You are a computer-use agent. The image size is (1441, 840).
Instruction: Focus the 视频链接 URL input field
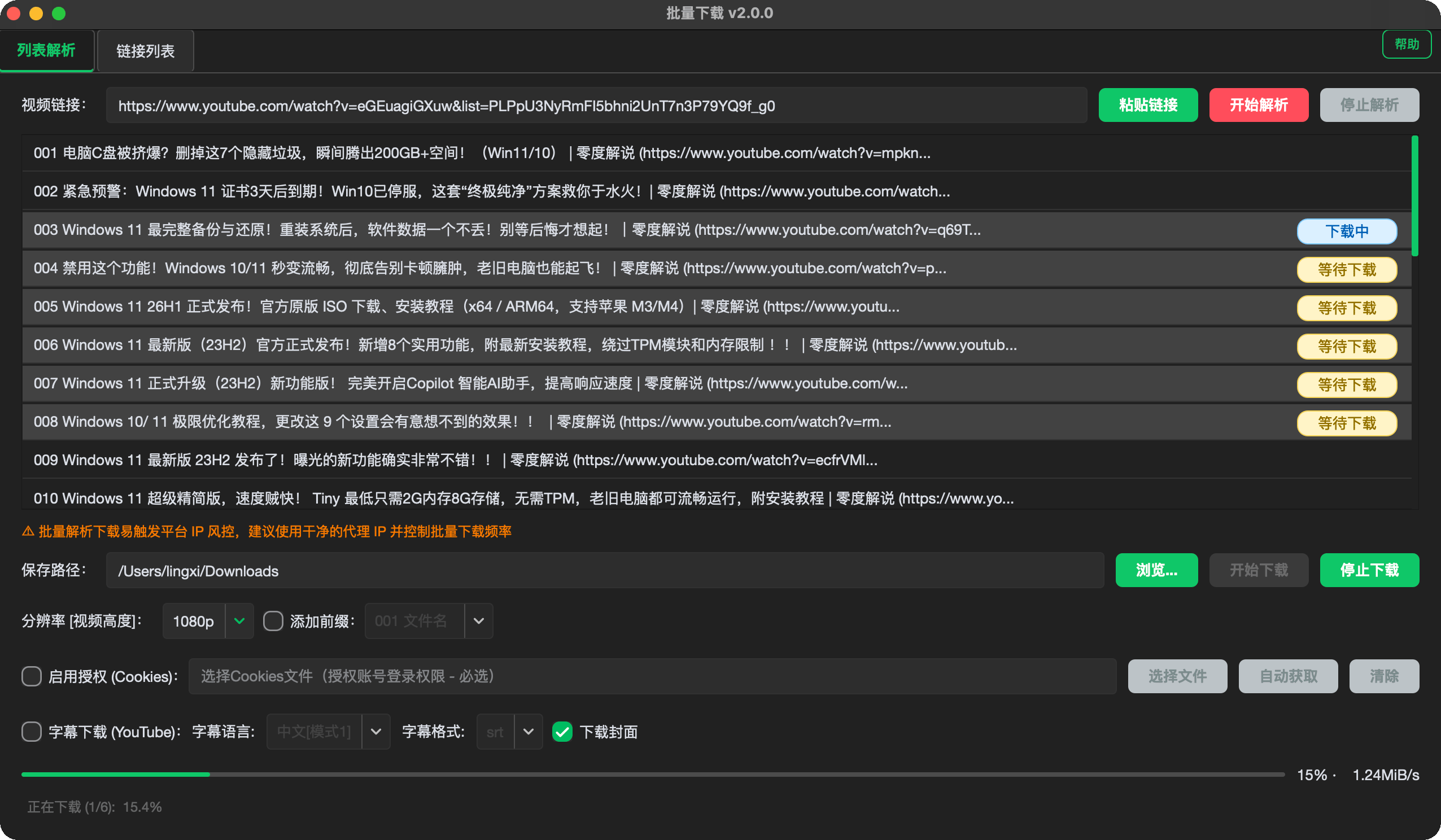click(596, 106)
